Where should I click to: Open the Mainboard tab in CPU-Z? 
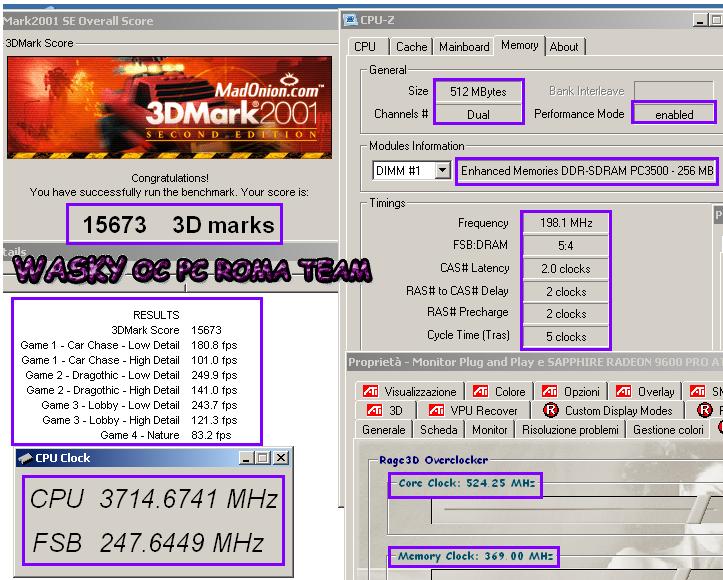point(464,47)
